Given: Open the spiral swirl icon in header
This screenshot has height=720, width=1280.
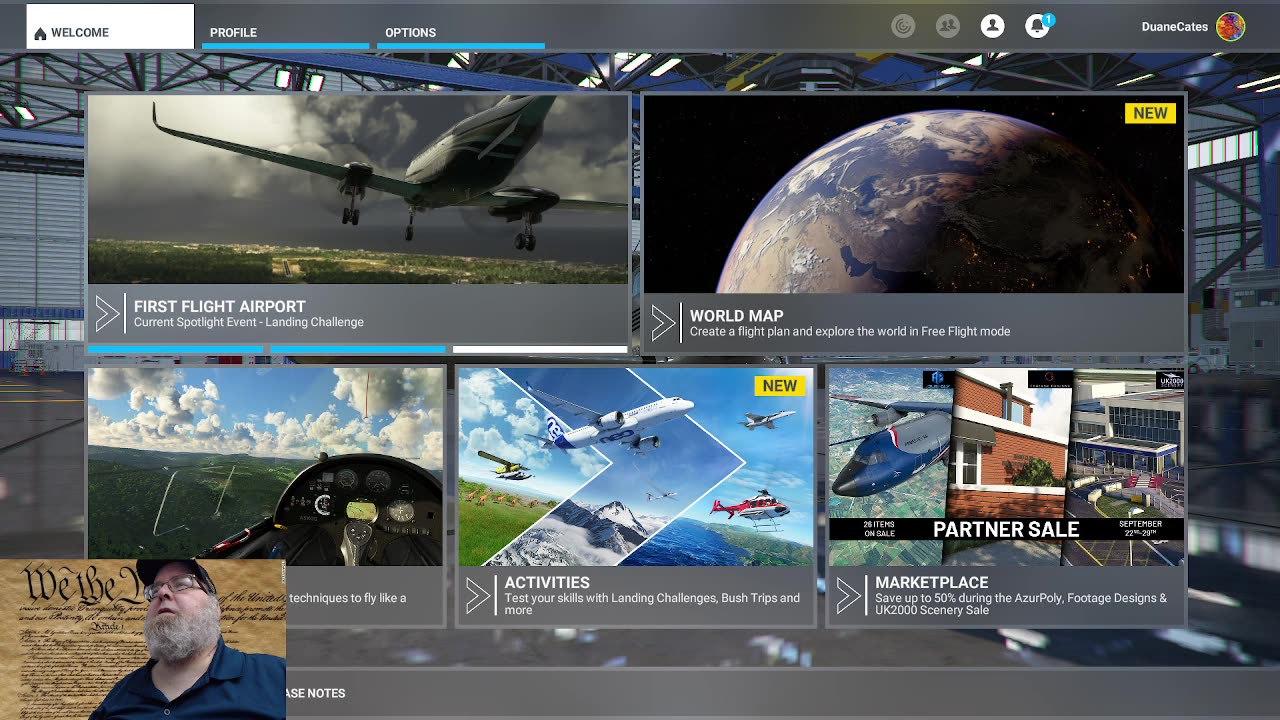Looking at the screenshot, I should [903, 27].
